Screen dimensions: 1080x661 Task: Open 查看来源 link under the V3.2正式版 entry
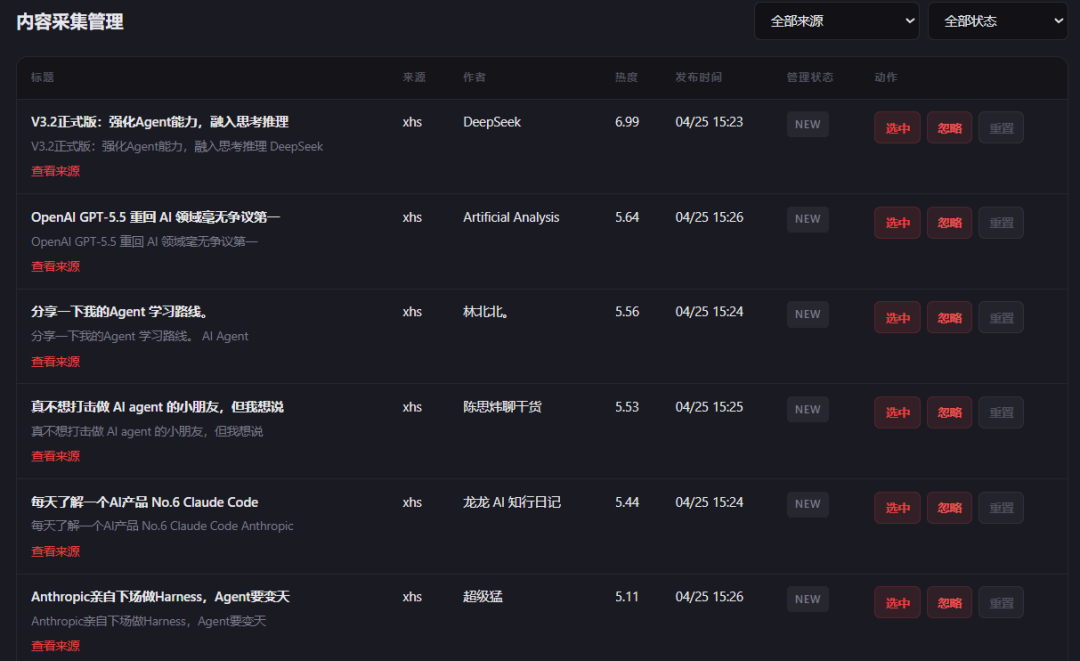coord(55,171)
